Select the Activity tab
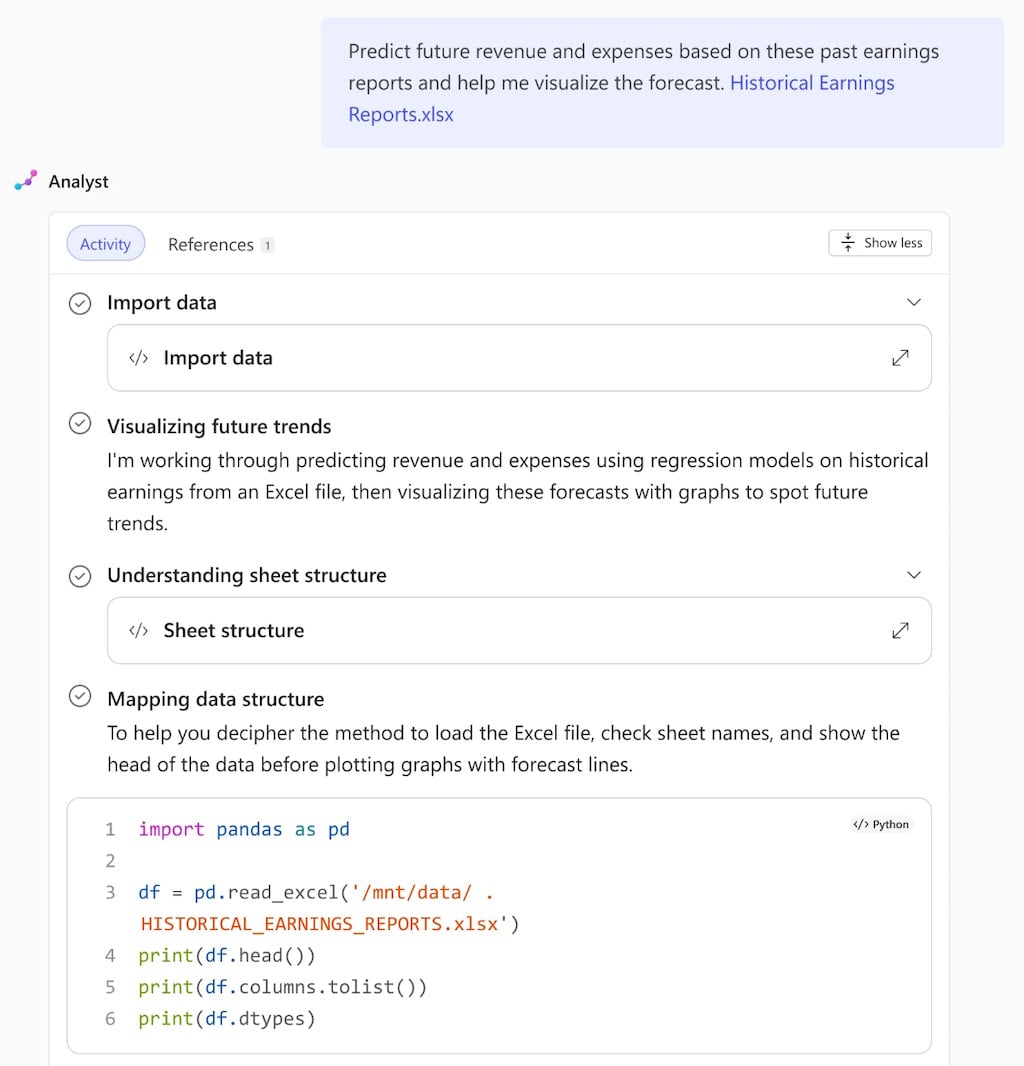This screenshot has width=1024, height=1066. tap(105, 243)
